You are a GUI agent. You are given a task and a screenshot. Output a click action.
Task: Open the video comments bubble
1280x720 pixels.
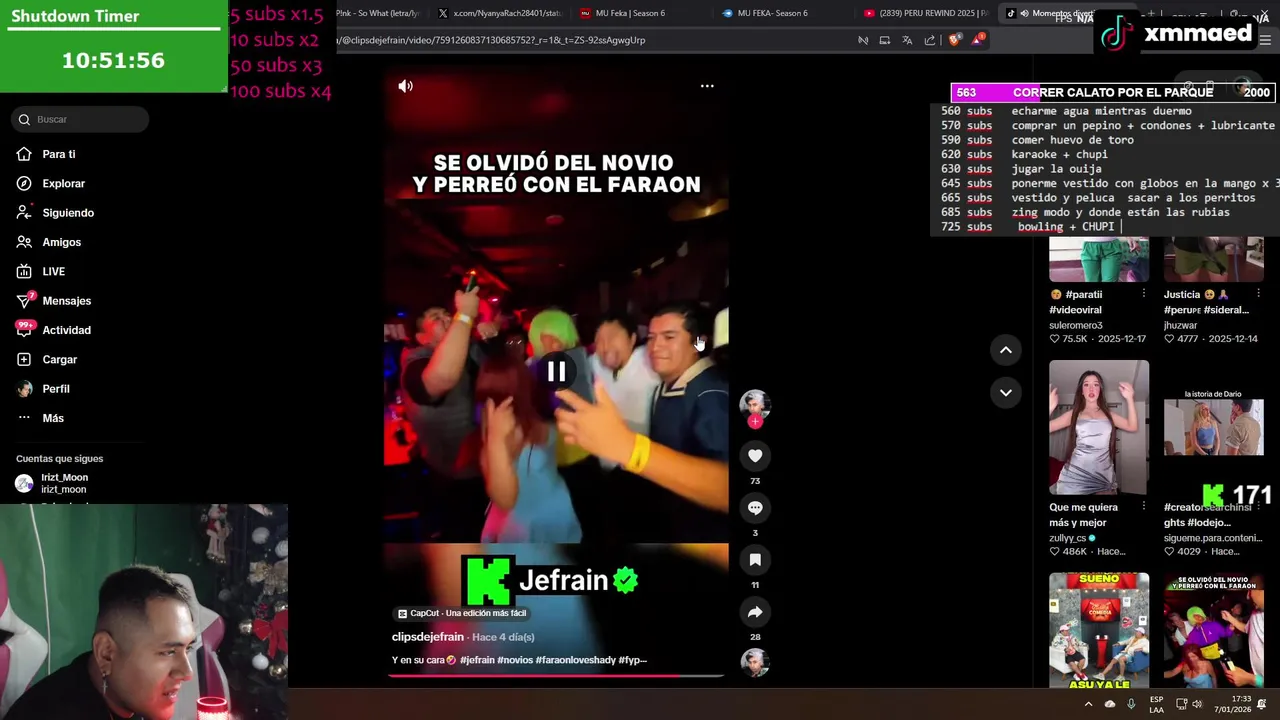[x=755, y=508]
